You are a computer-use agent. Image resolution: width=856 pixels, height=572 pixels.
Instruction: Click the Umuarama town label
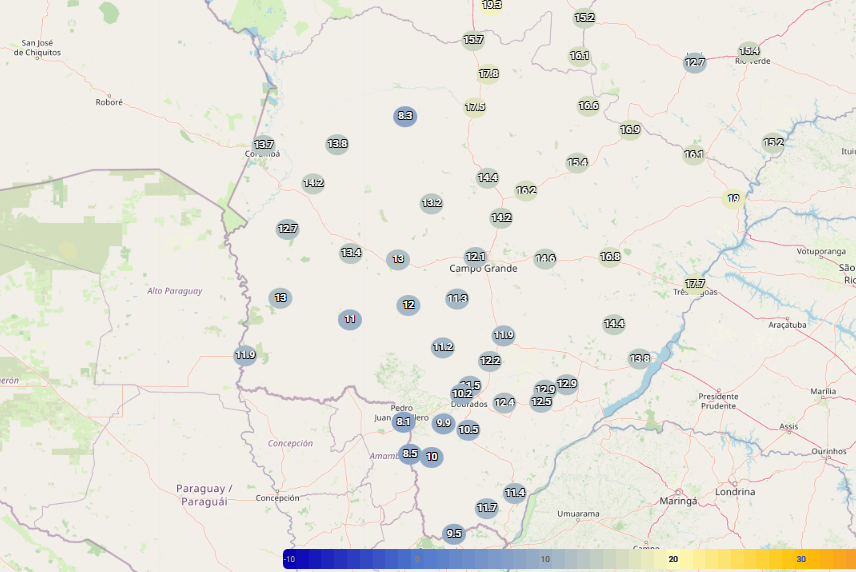point(578,514)
